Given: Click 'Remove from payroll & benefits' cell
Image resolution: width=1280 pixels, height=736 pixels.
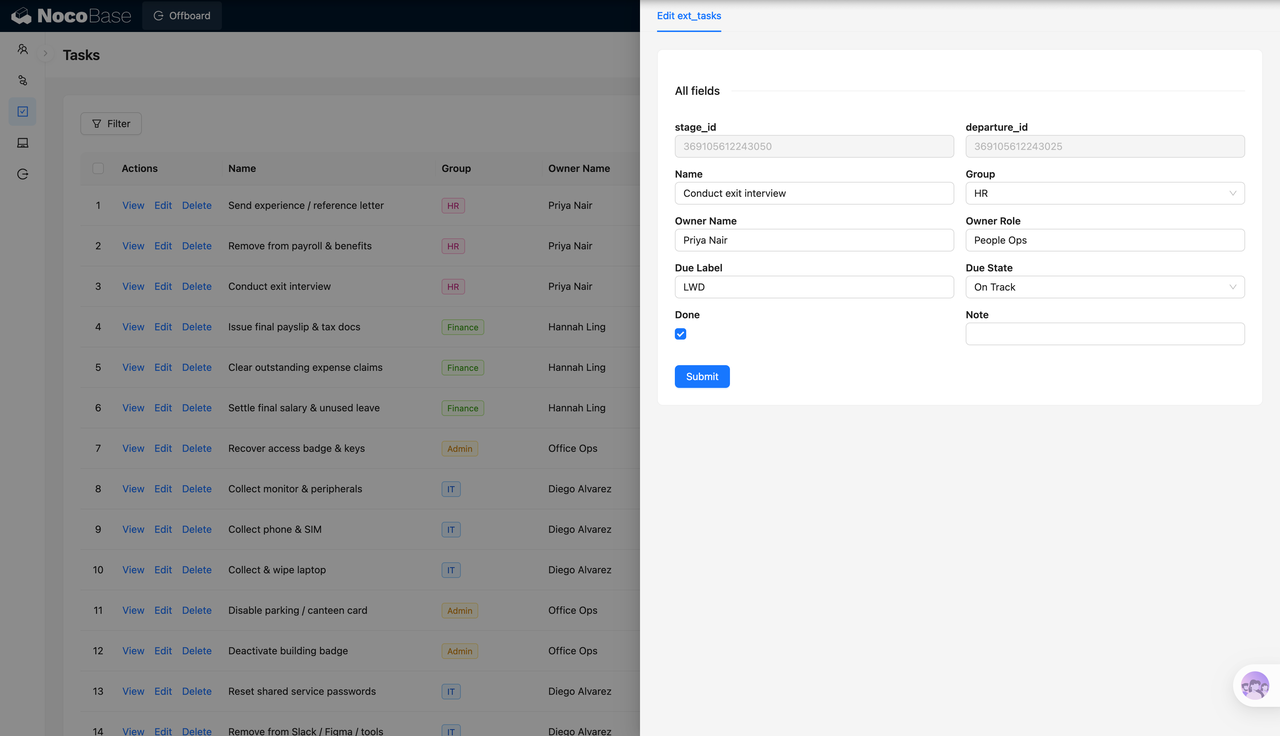Looking at the screenshot, I should point(300,246).
